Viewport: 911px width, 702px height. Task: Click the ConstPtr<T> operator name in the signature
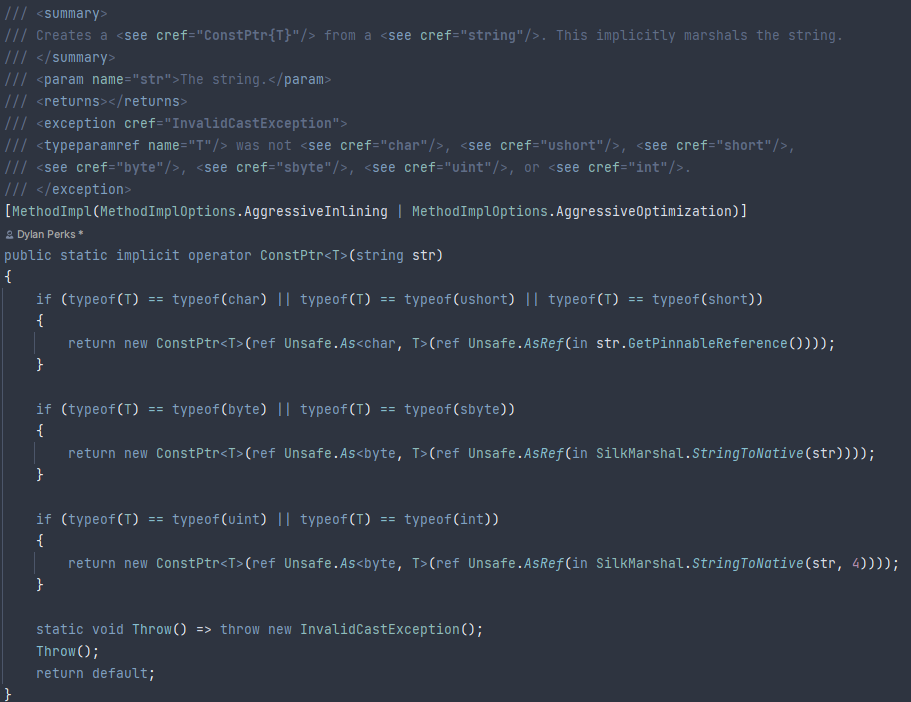304,256
